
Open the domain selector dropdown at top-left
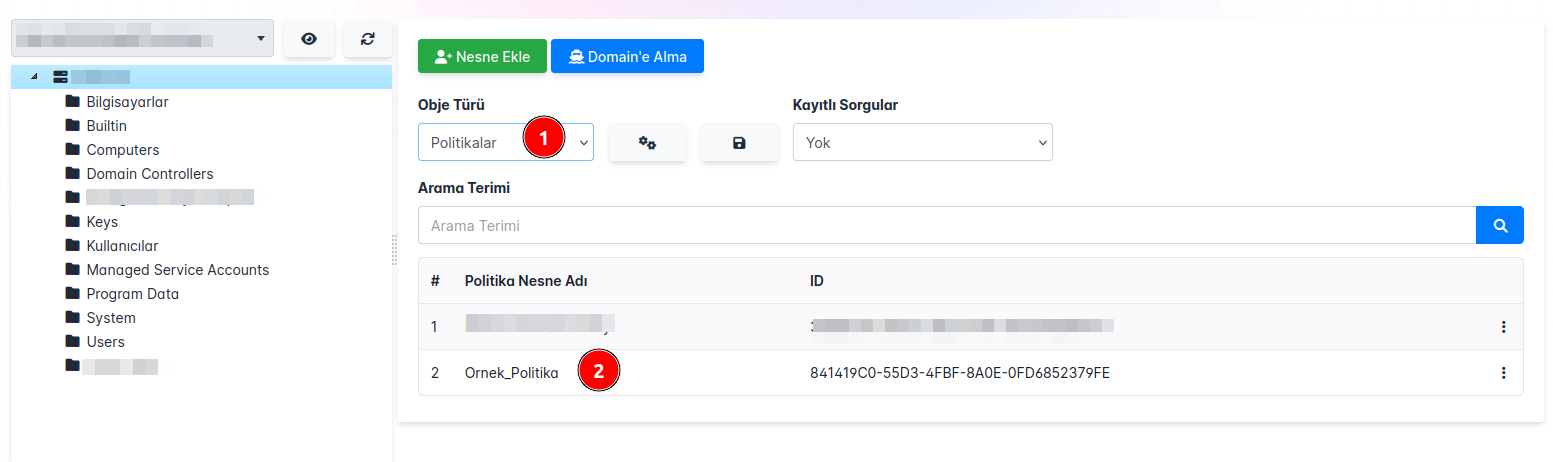coord(142,39)
